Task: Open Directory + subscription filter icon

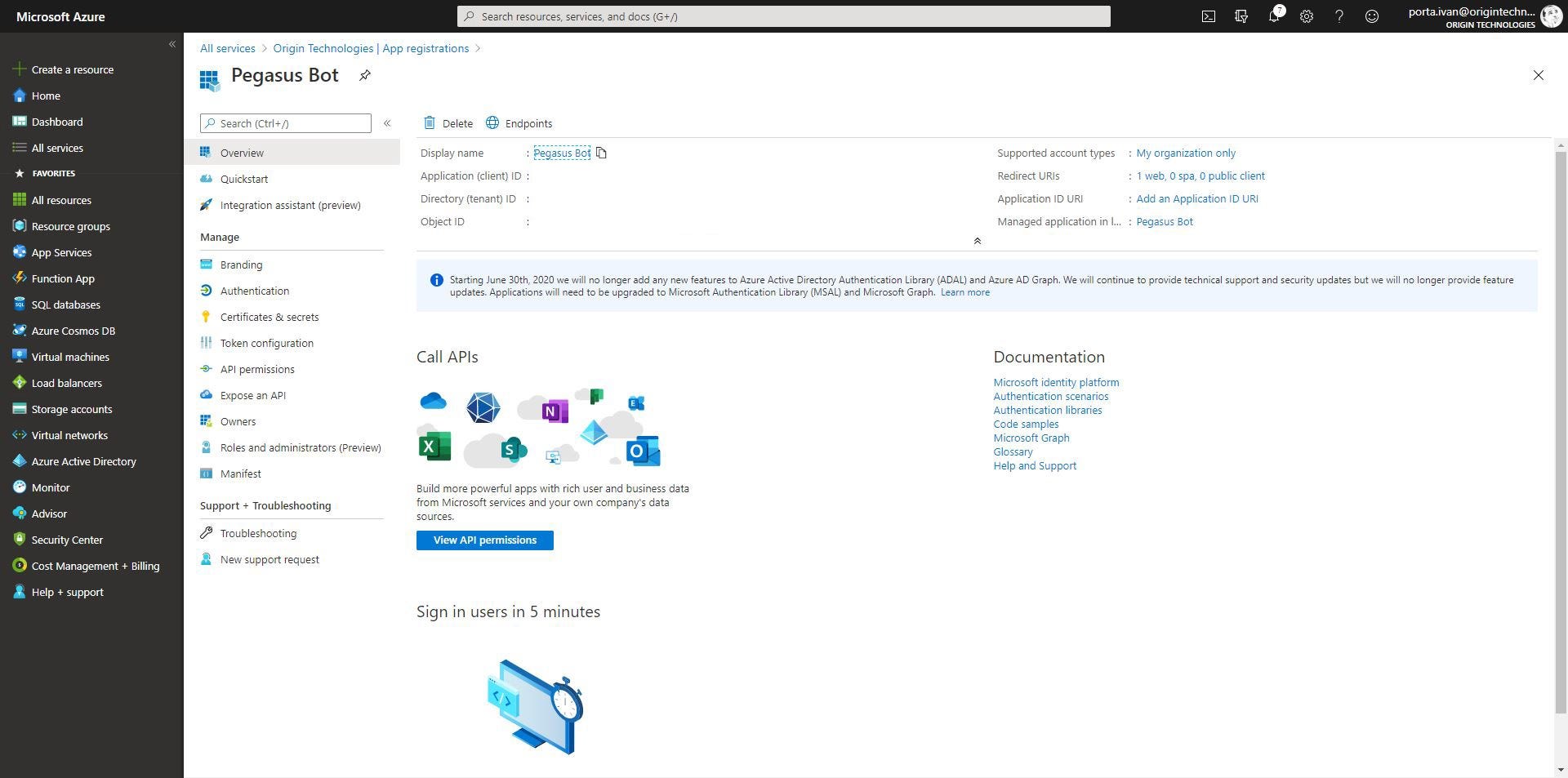Action: [x=1241, y=16]
